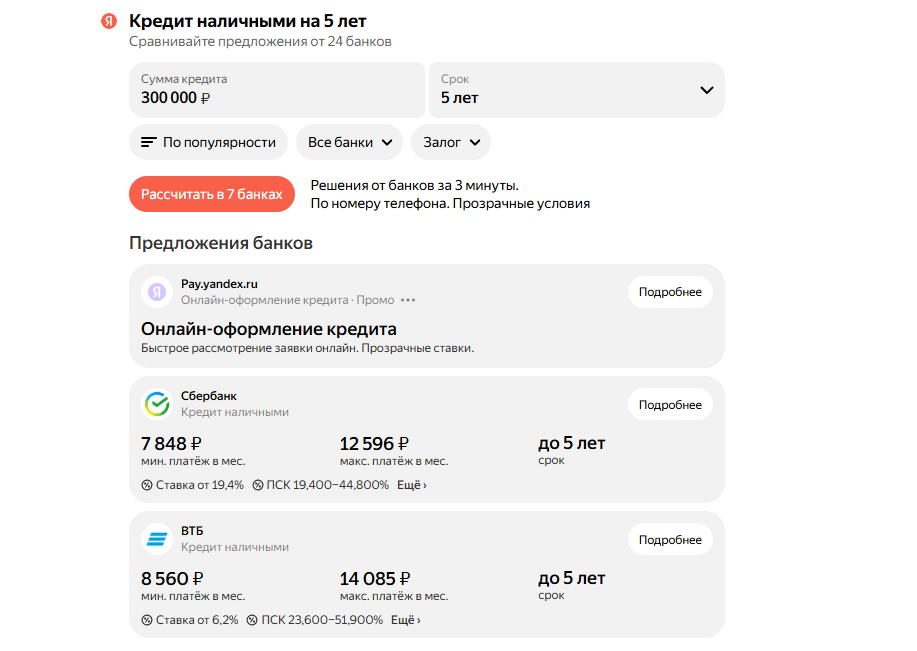Viewport: 917px width, 651px height.
Task: Click the Yandex logo icon
Action: pyautogui.click(x=109, y=22)
